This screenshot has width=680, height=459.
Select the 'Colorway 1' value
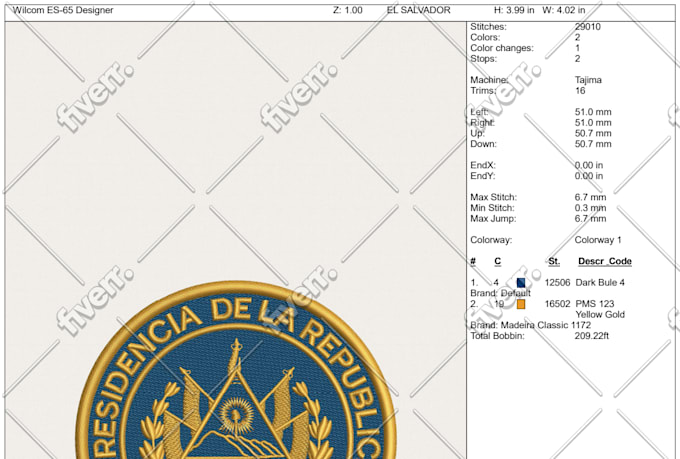point(598,240)
